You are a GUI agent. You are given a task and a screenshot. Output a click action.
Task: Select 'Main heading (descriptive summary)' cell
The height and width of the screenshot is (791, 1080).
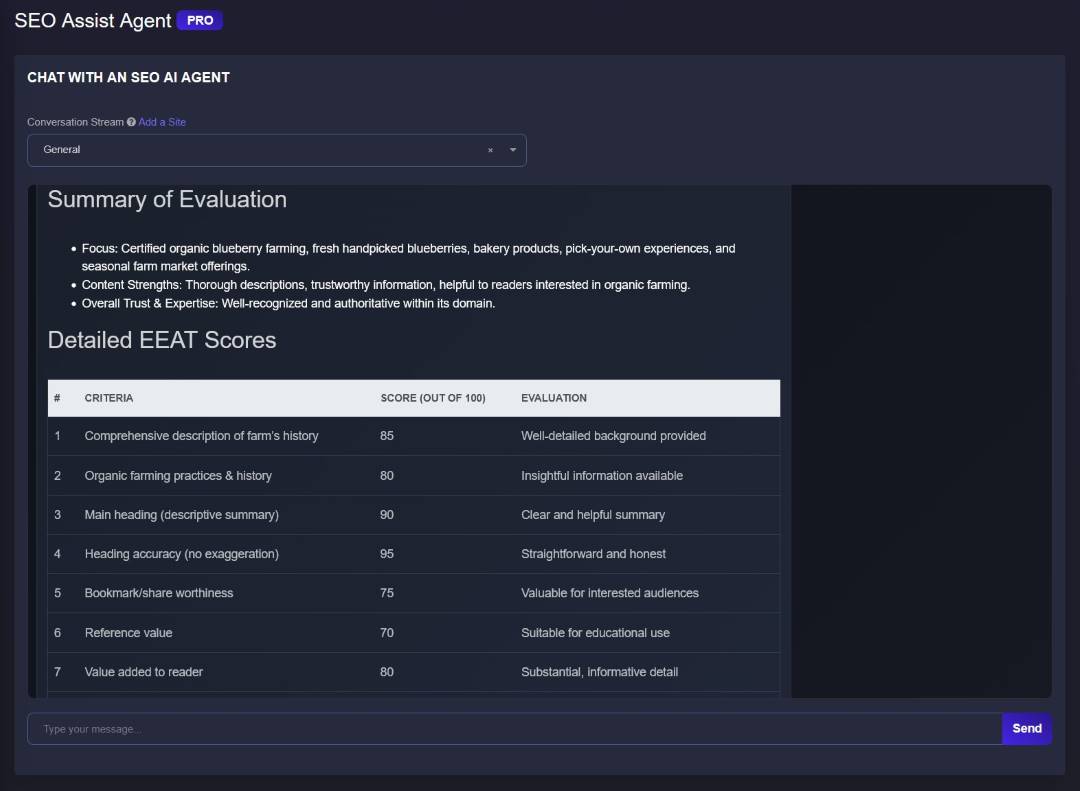pyautogui.click(x=182, y=515)
